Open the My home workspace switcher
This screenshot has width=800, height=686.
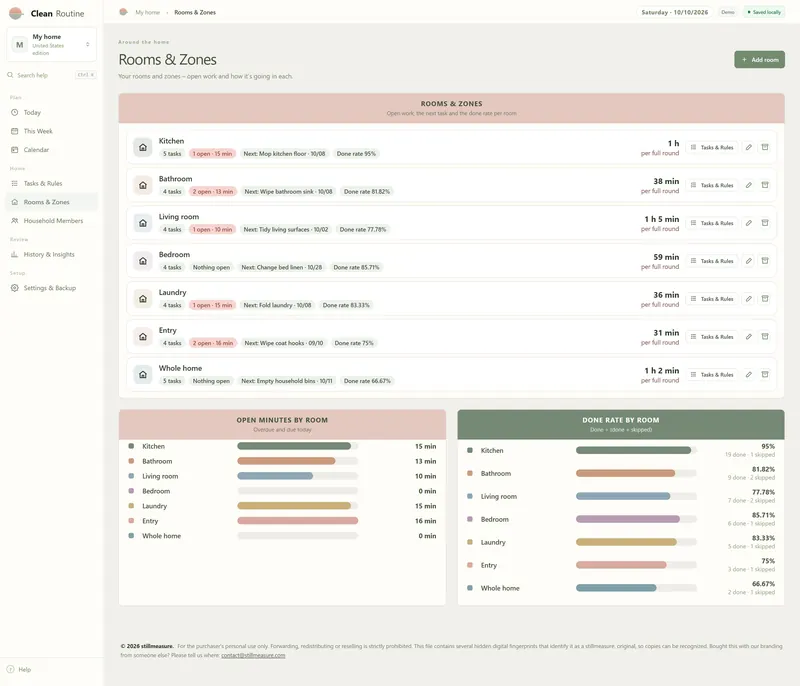coord(52,44)
